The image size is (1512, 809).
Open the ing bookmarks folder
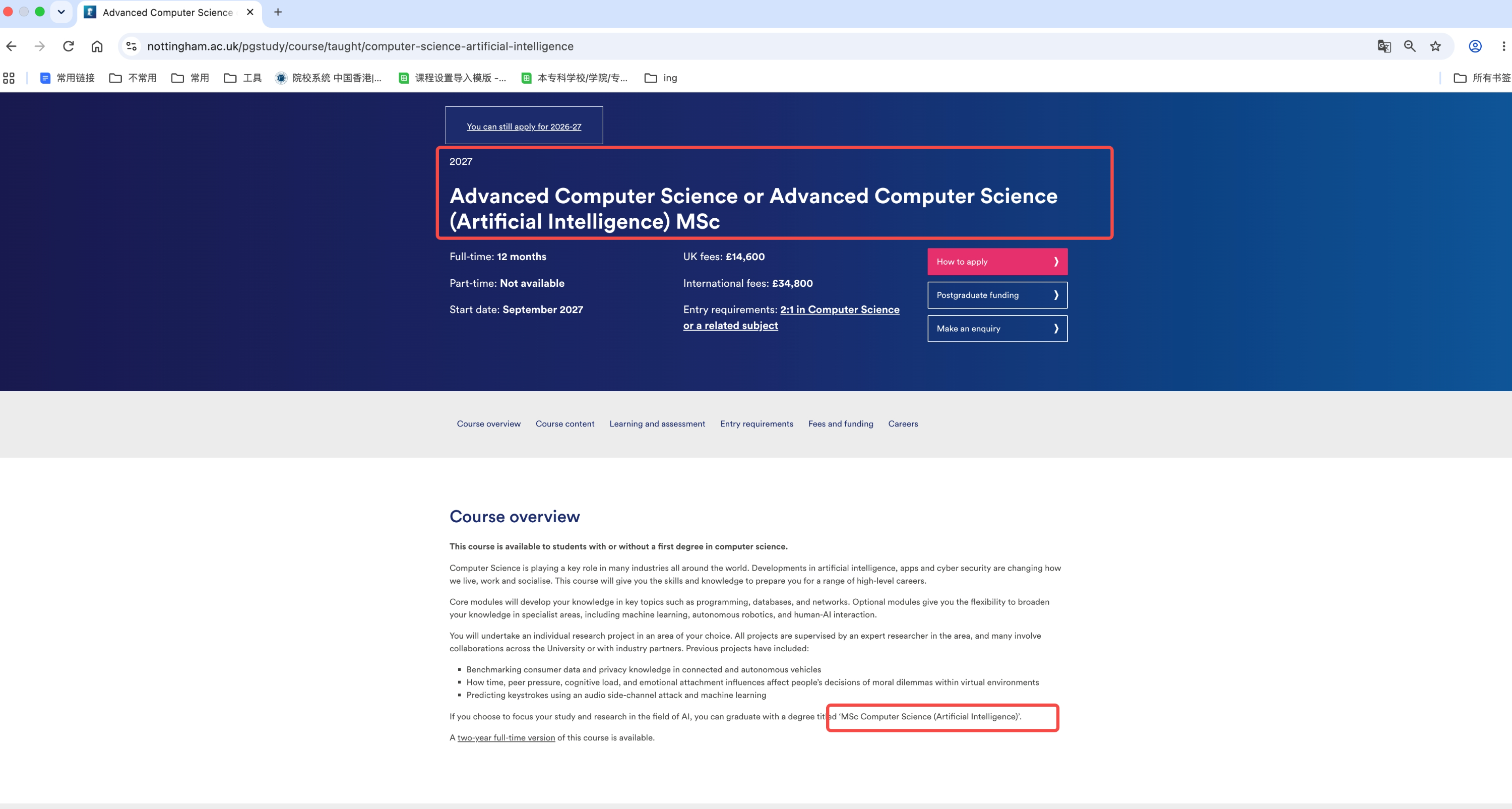coord(661,78)
